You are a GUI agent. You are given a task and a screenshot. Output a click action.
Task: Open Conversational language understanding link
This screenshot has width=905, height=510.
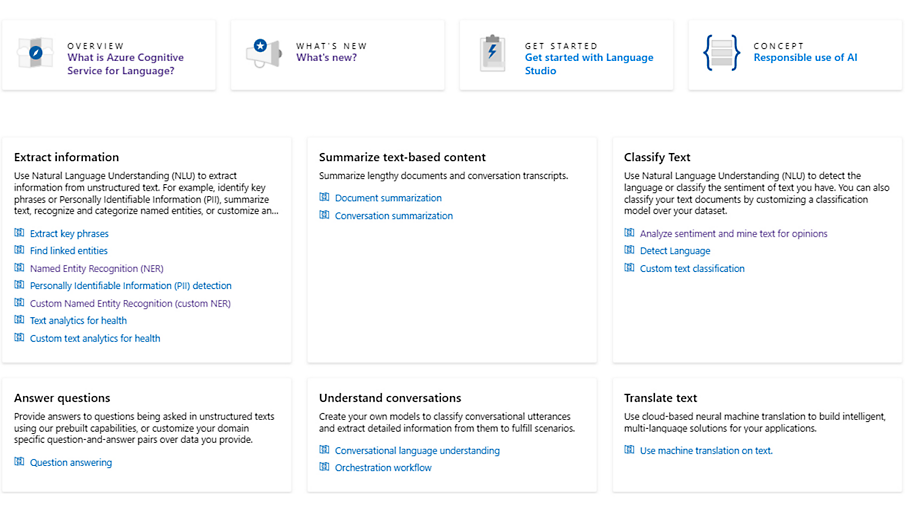pos(417,451)
